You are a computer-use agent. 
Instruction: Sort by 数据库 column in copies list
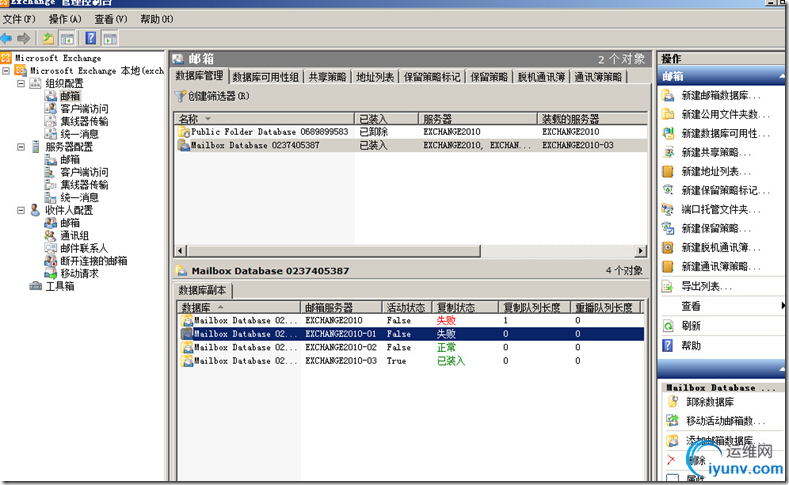click(239, 307)
